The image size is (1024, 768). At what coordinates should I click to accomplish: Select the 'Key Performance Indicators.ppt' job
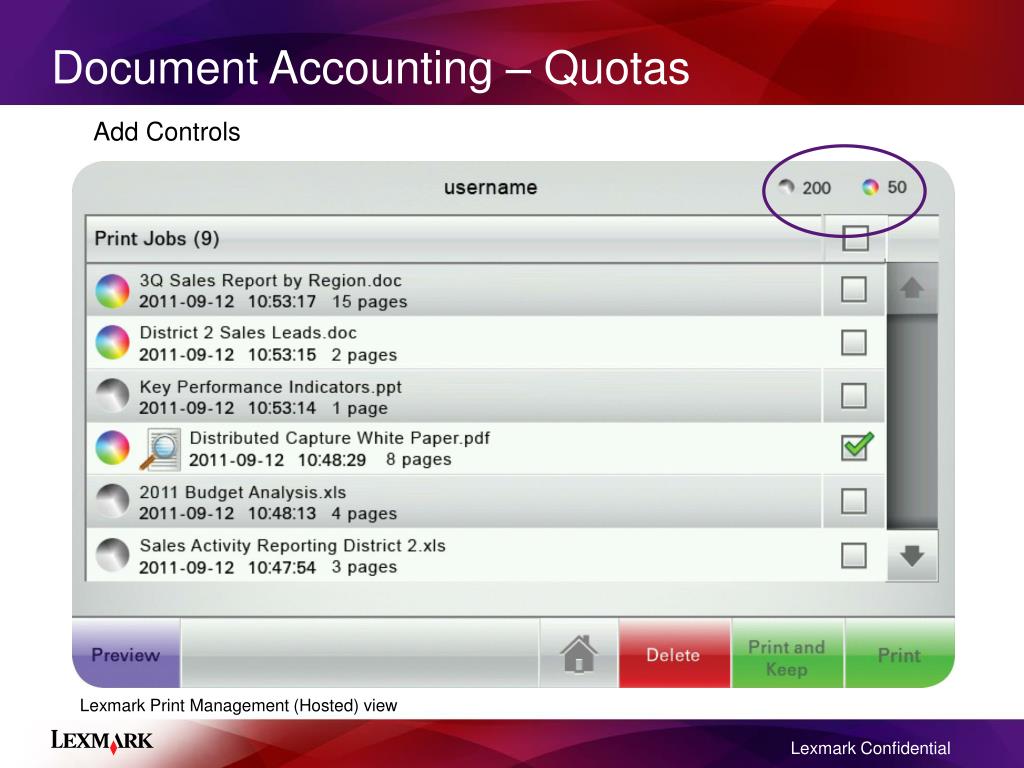(x=453, y=396)
